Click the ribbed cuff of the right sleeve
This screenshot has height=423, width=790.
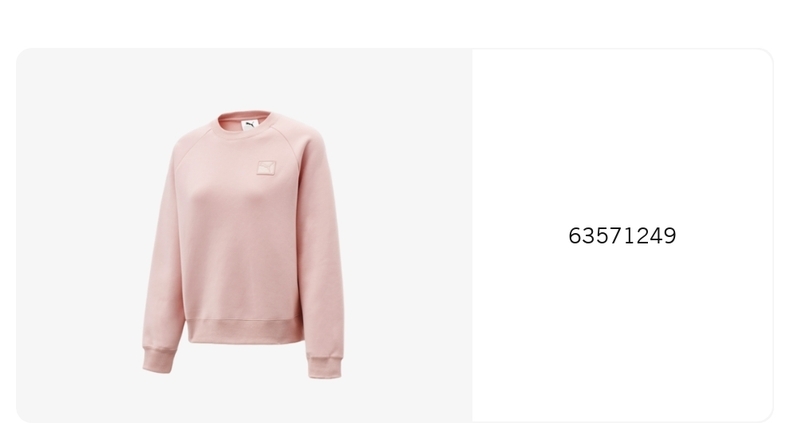pos(325,367)
